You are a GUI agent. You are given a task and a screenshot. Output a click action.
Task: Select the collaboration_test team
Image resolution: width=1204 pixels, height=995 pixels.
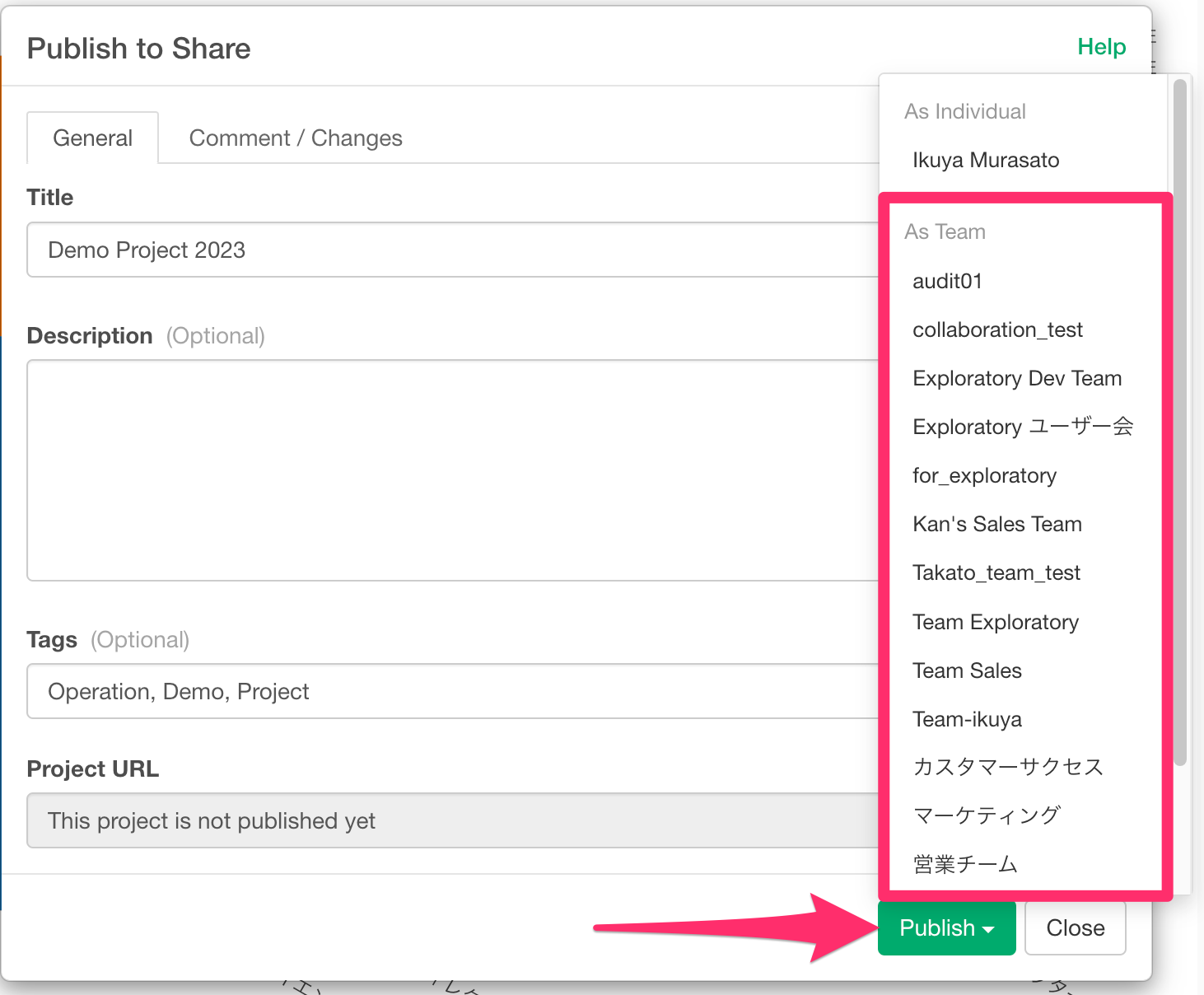997,330
